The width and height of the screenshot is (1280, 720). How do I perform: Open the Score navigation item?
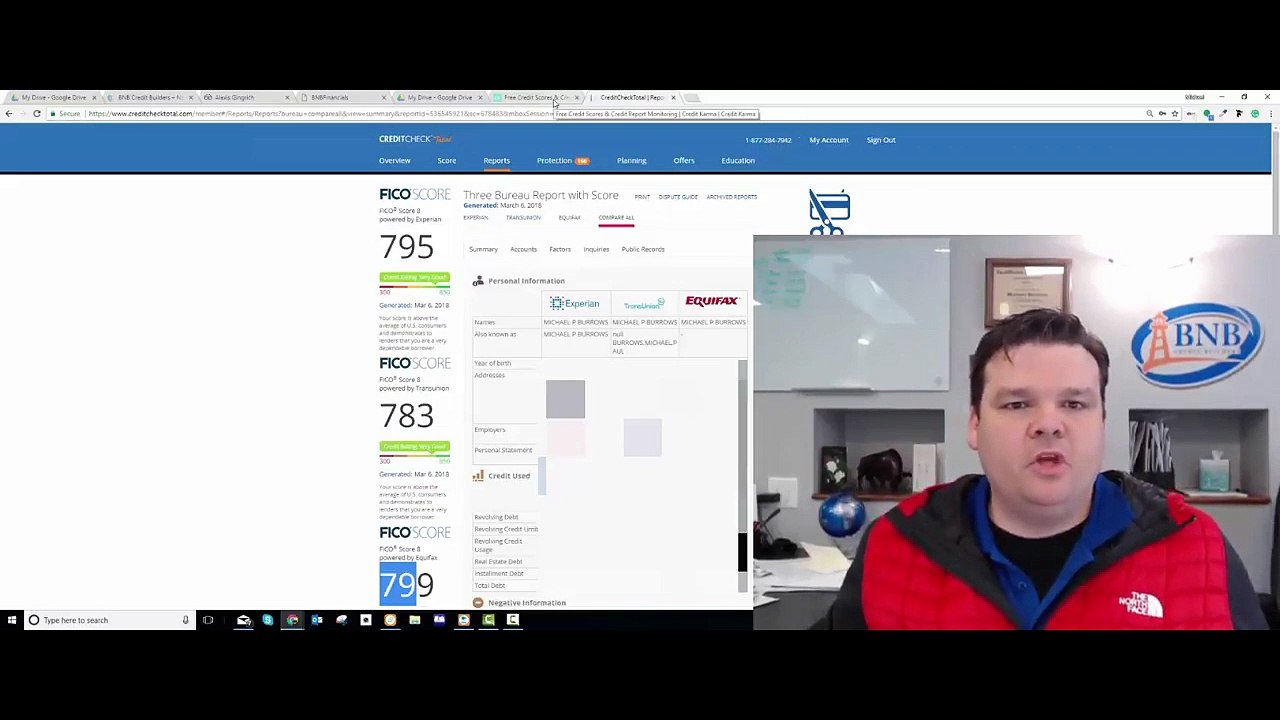coord(447,161)
